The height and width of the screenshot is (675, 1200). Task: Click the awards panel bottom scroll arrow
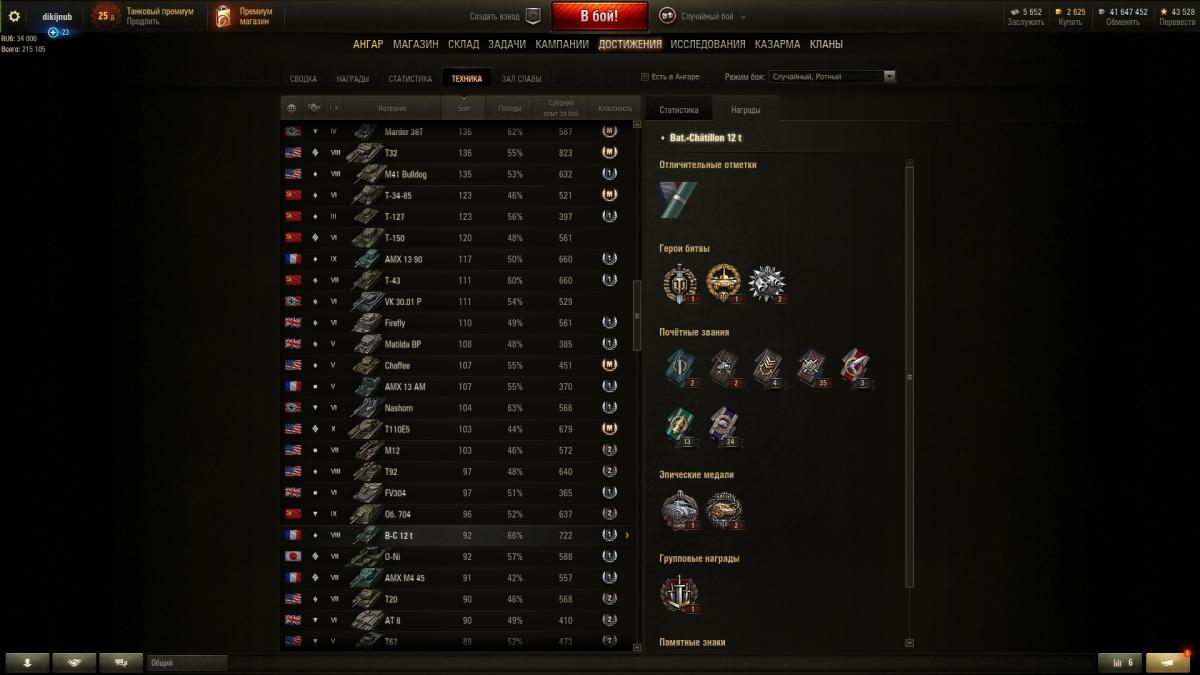(x=909, y=643)
